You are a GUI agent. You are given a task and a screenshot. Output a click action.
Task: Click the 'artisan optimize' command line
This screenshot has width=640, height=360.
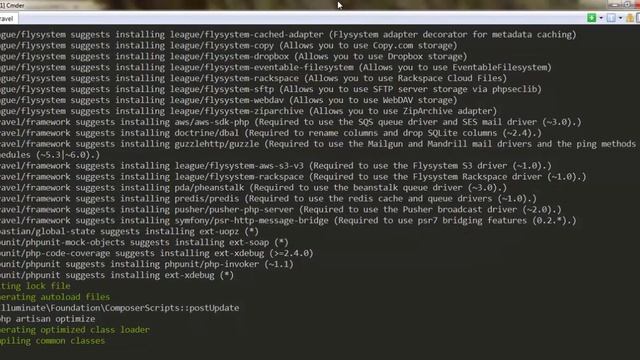pyautogui.click(x=47, y=320)
